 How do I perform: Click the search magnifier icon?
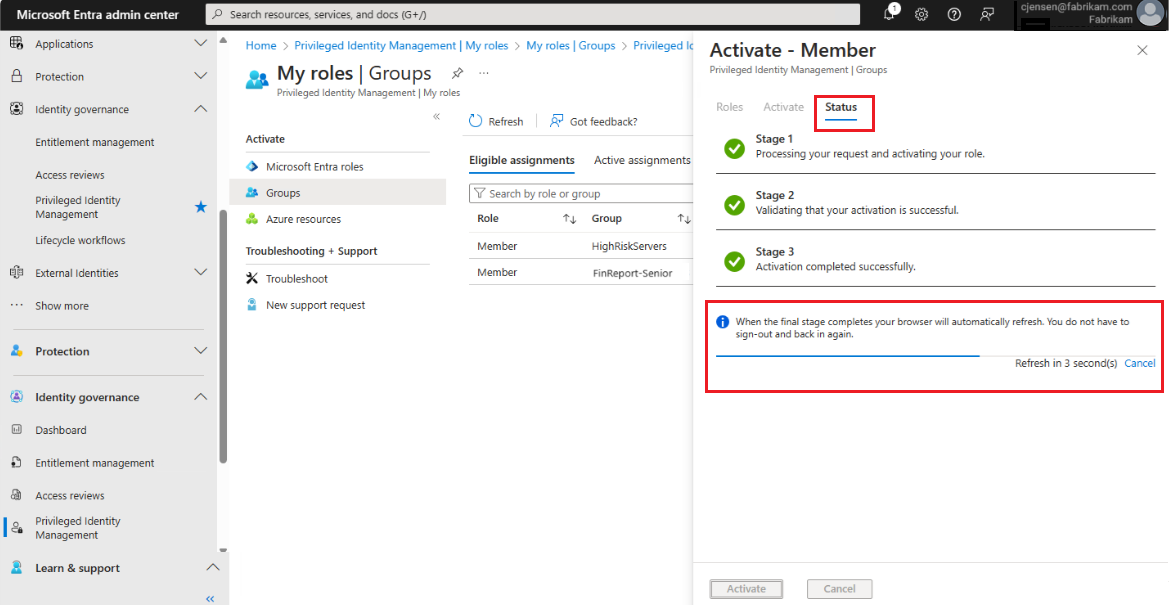[x=218, y=14]
